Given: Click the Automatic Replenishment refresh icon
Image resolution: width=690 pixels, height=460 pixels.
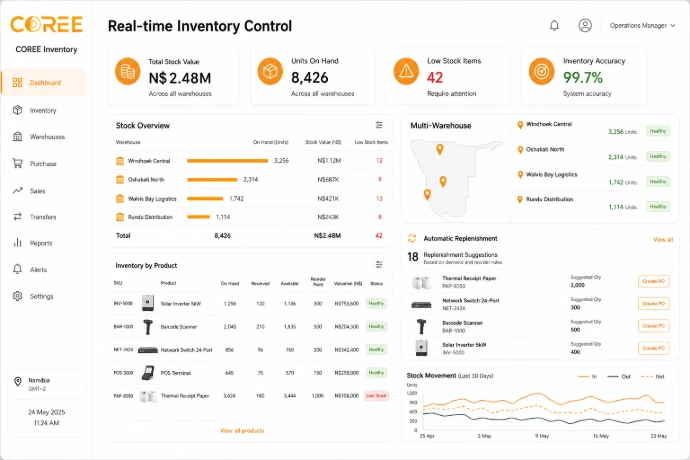Looking at the screenshot, I should [x=412, y=238].
